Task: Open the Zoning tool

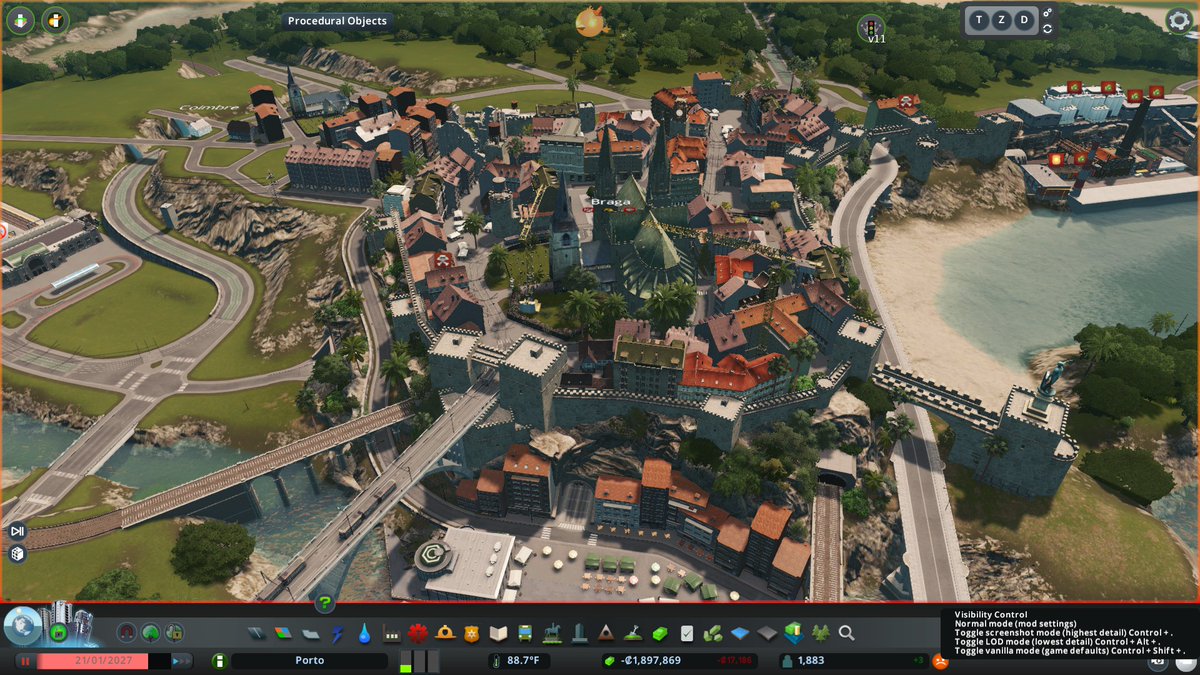Action: [284, 633]
